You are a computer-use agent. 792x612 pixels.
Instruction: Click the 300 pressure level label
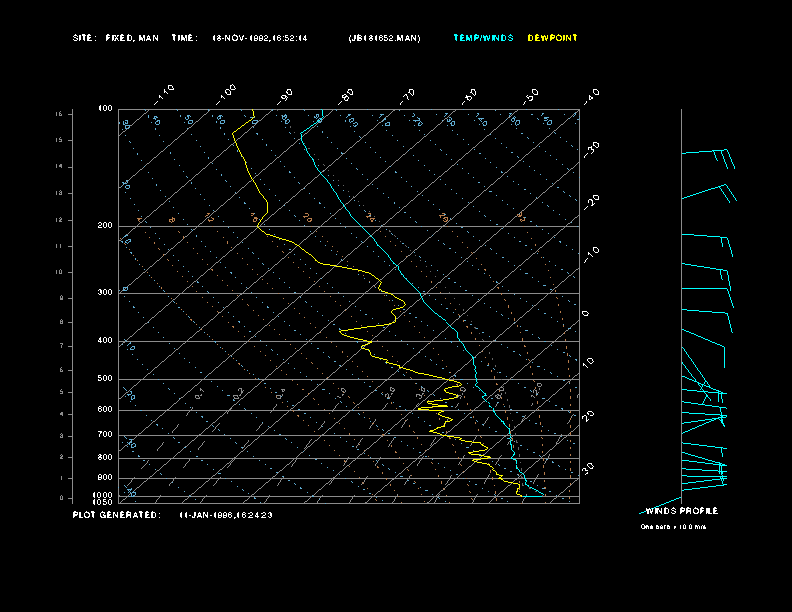tap(105, 293)
